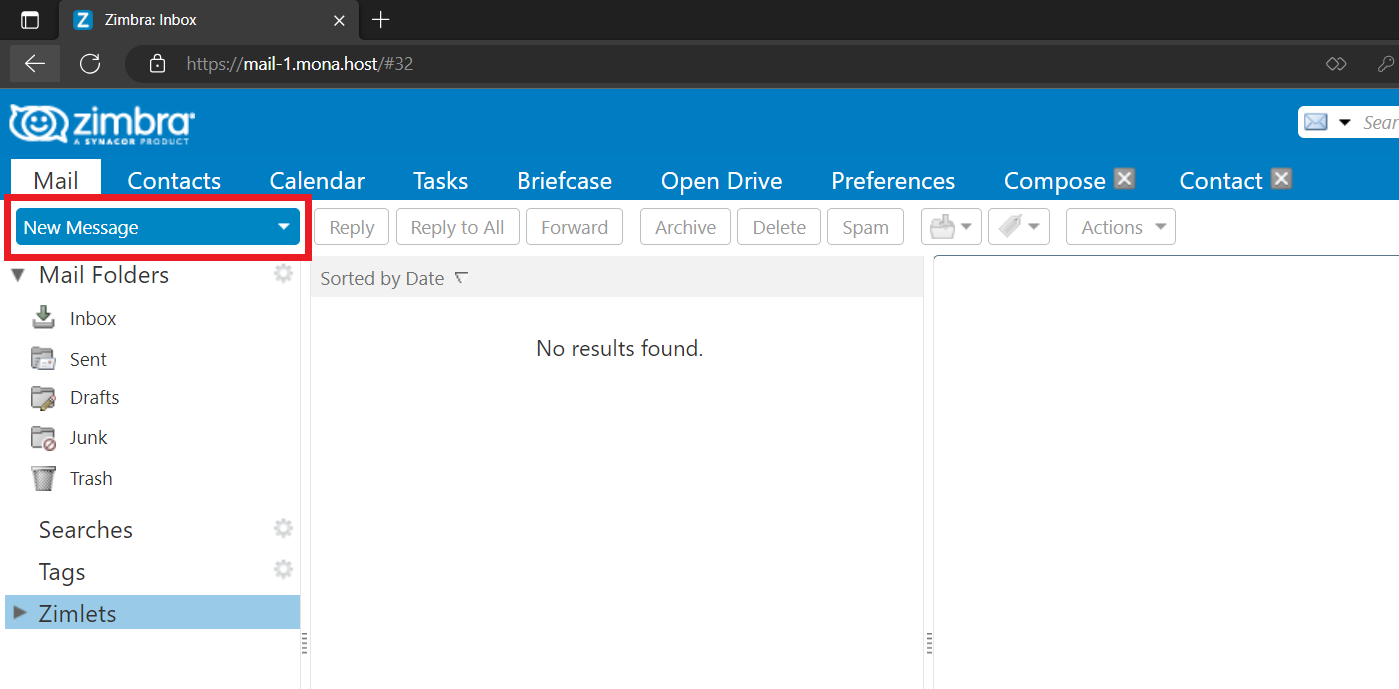Close the Contact tab
1399x689 pixels.
click(x=1282, y=178)
